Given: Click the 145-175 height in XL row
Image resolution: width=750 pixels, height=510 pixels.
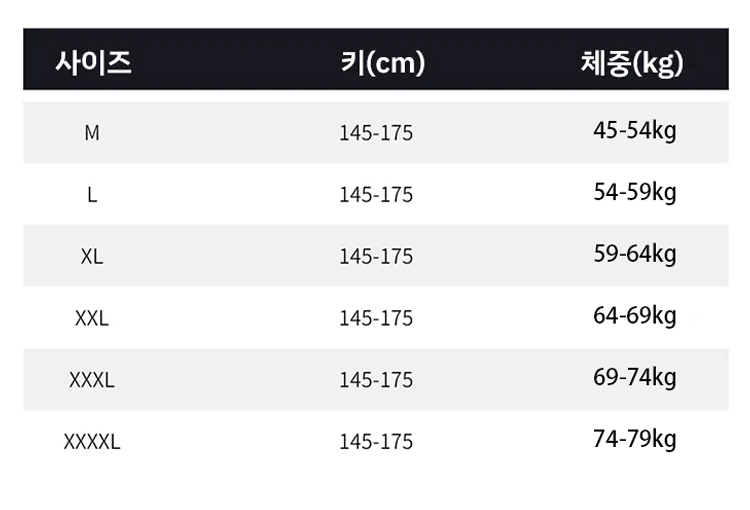Looking at the screenshot, I should click(x=376, y=257).
